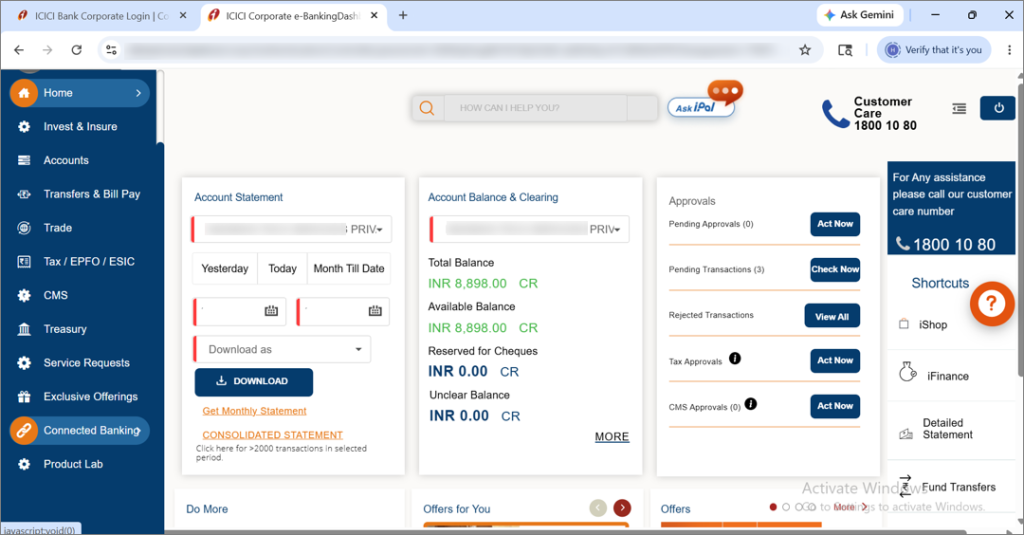Screen dimensions: 1024x535
Task: Click the Service Requests gear icon
Action: pyautogui.click(x=24, y=363)
